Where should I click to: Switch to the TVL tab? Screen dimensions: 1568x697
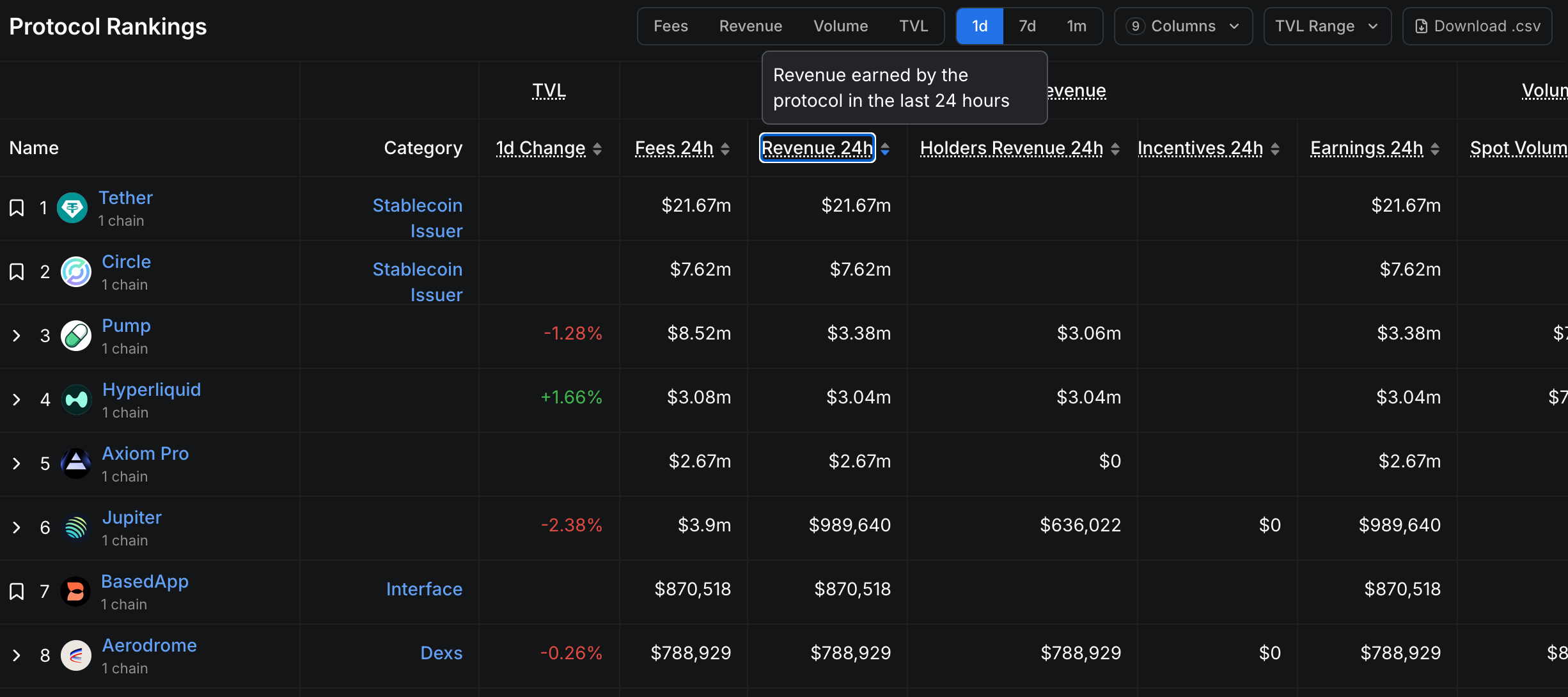(914, 26)
